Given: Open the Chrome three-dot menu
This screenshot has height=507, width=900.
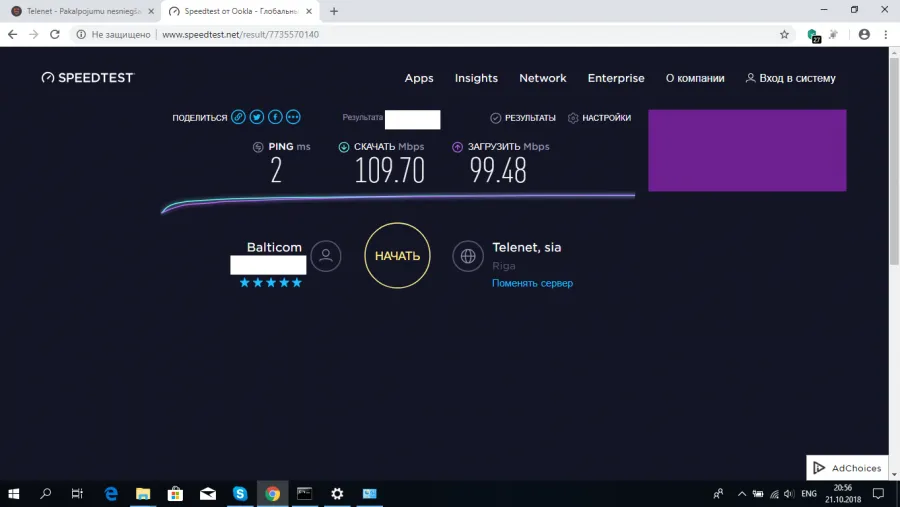Looking at the screenshot, I should click(886, 34).
